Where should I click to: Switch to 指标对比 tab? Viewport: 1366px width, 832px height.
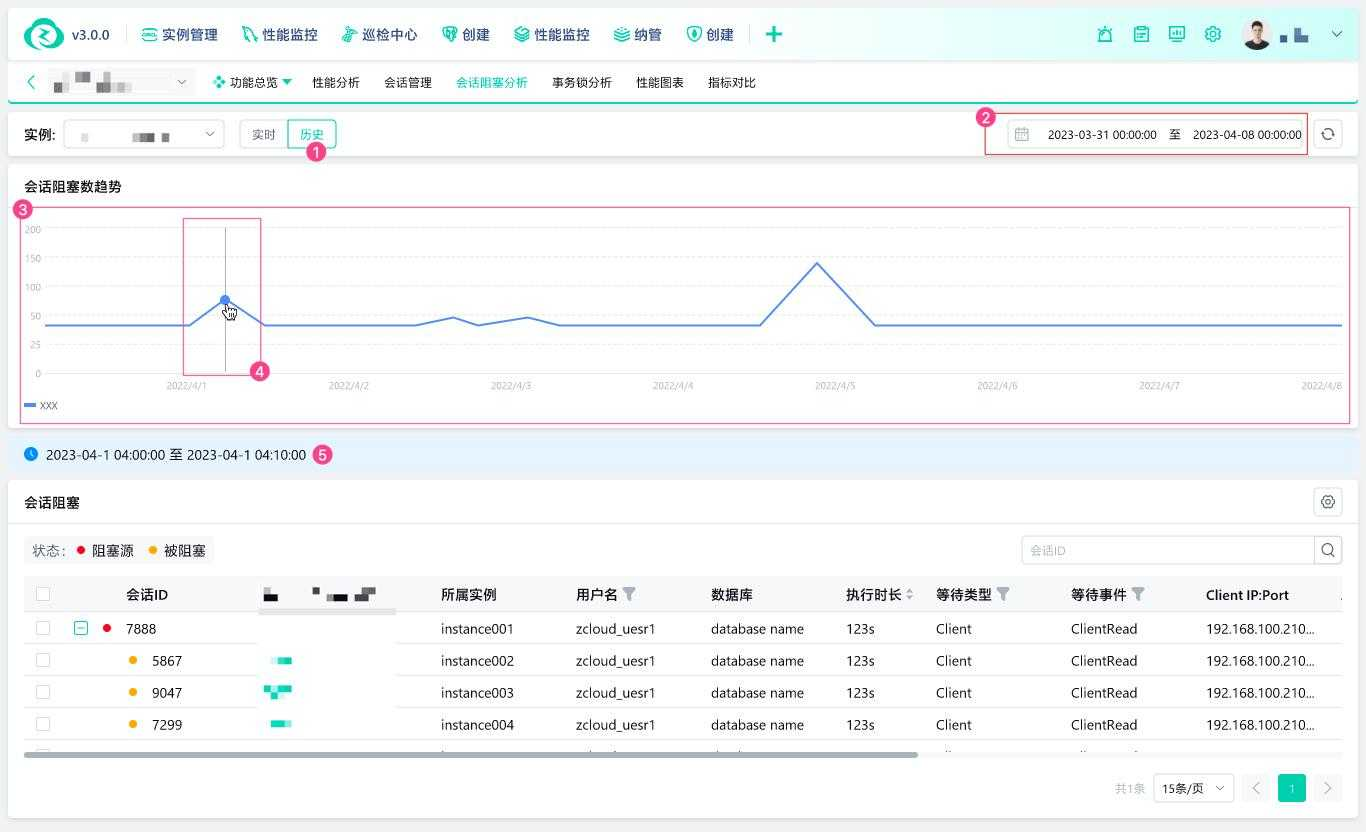pos(732,83)
